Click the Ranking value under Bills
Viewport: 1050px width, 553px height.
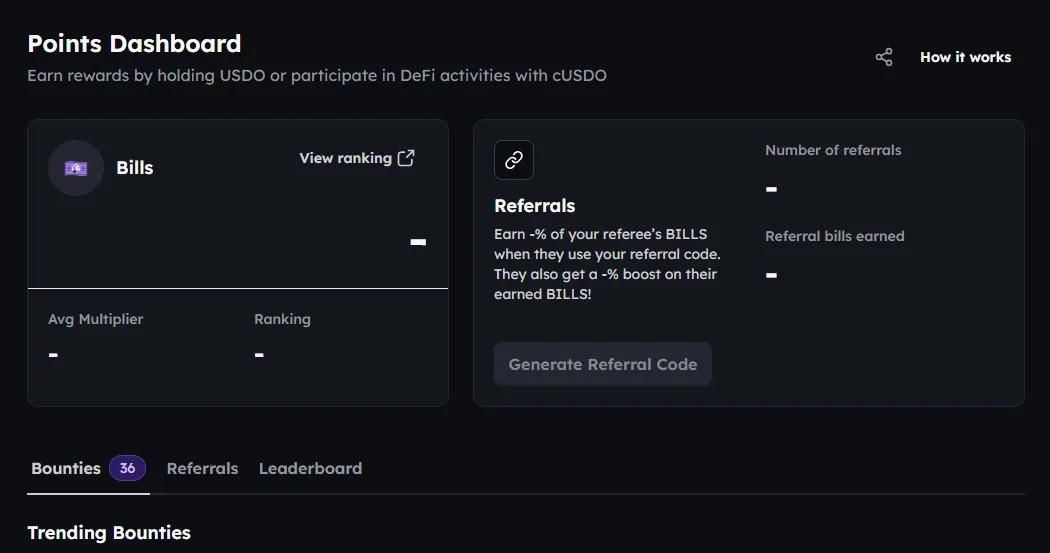[x=259, y=355]
